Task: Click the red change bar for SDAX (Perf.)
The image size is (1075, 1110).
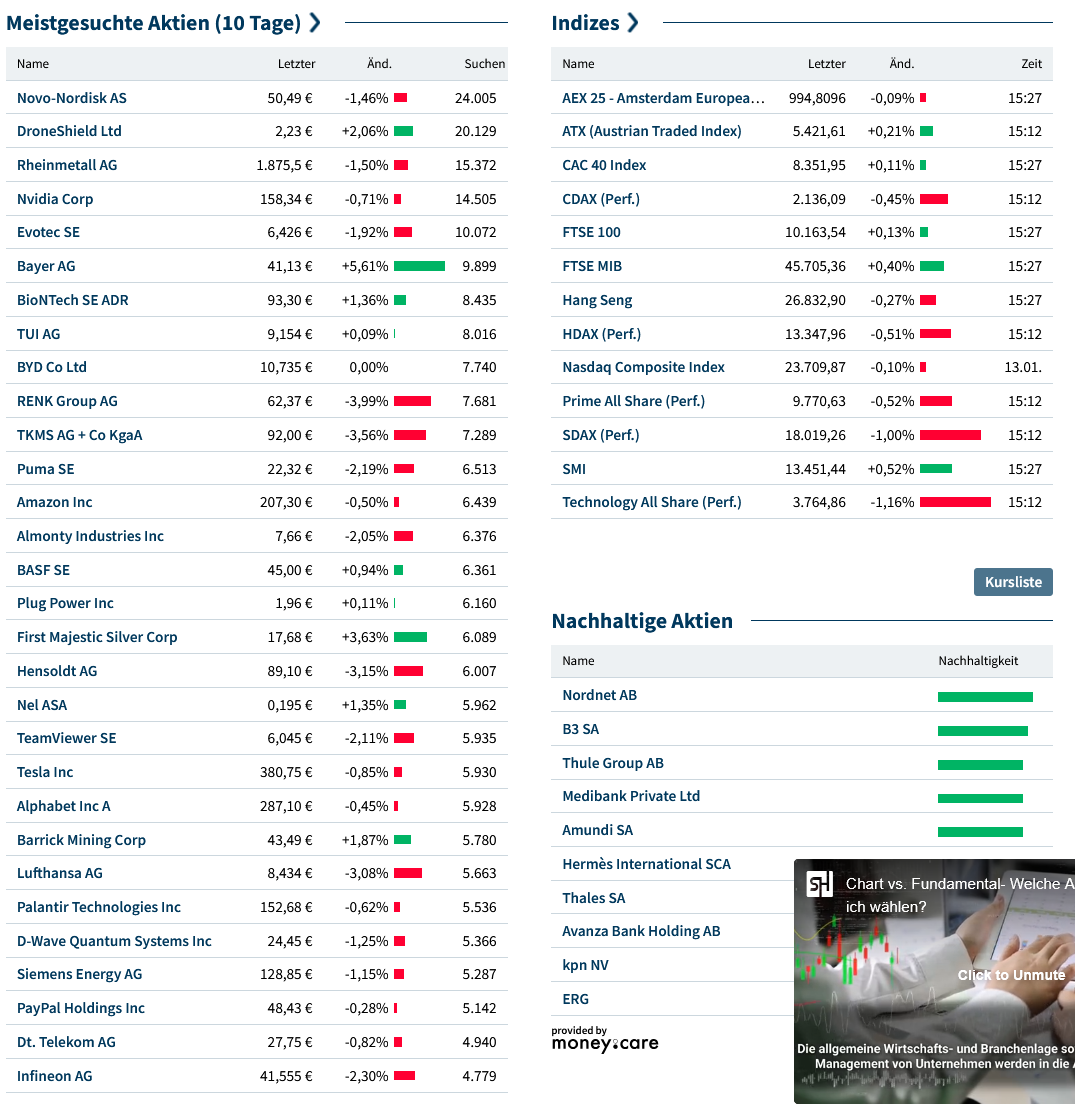Action: [x=950, y=435]
